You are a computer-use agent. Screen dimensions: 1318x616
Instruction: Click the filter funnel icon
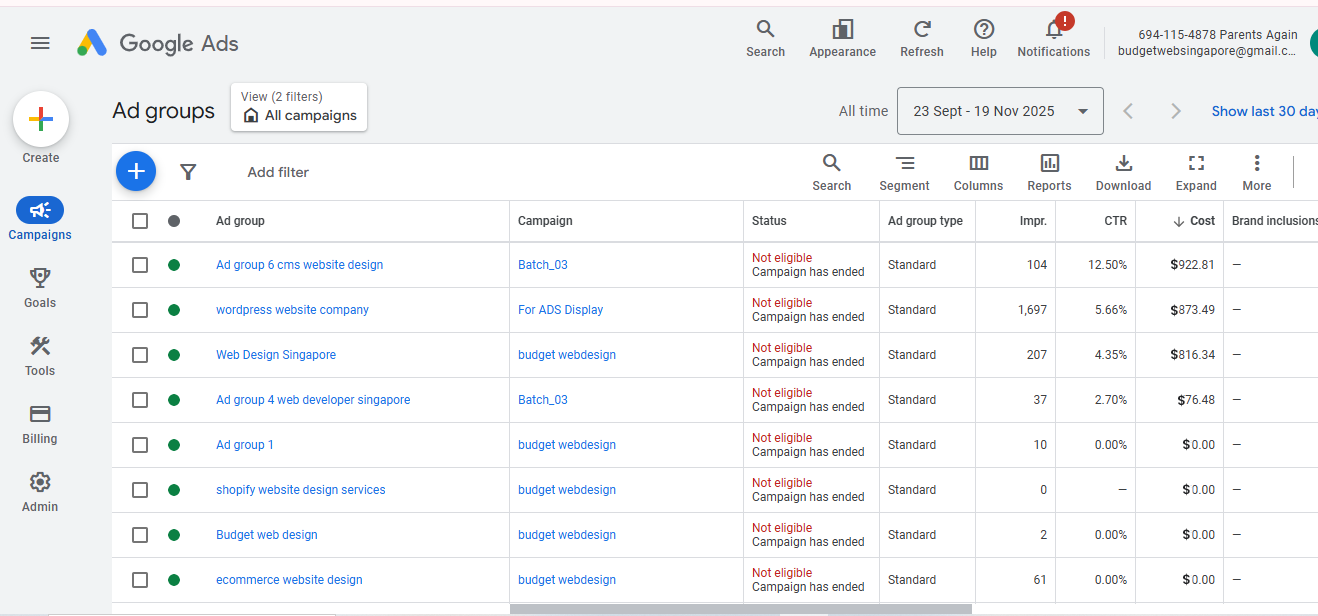pyautogui.click(x=188, y=172)
